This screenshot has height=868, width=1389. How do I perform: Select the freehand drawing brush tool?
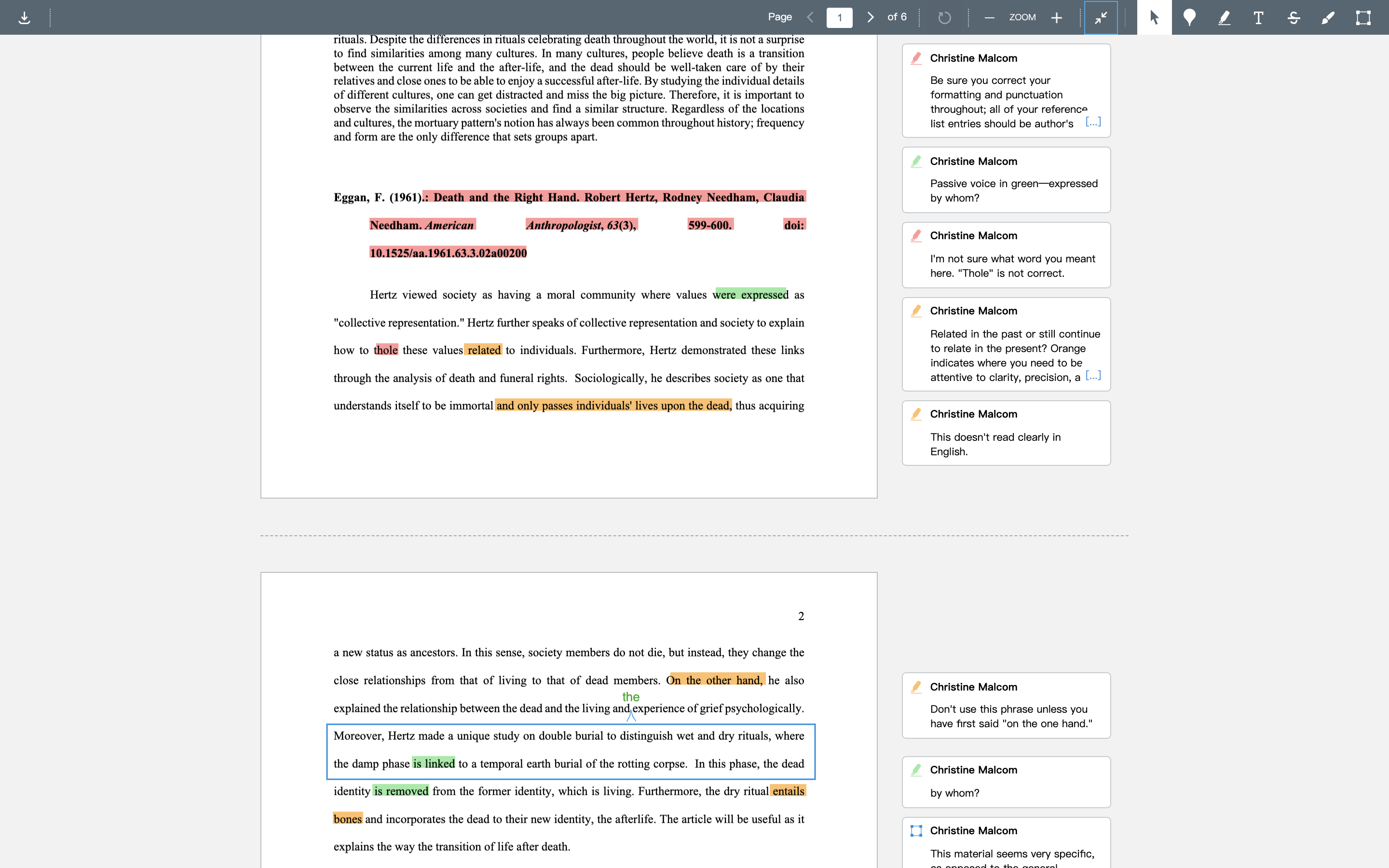1328,18
